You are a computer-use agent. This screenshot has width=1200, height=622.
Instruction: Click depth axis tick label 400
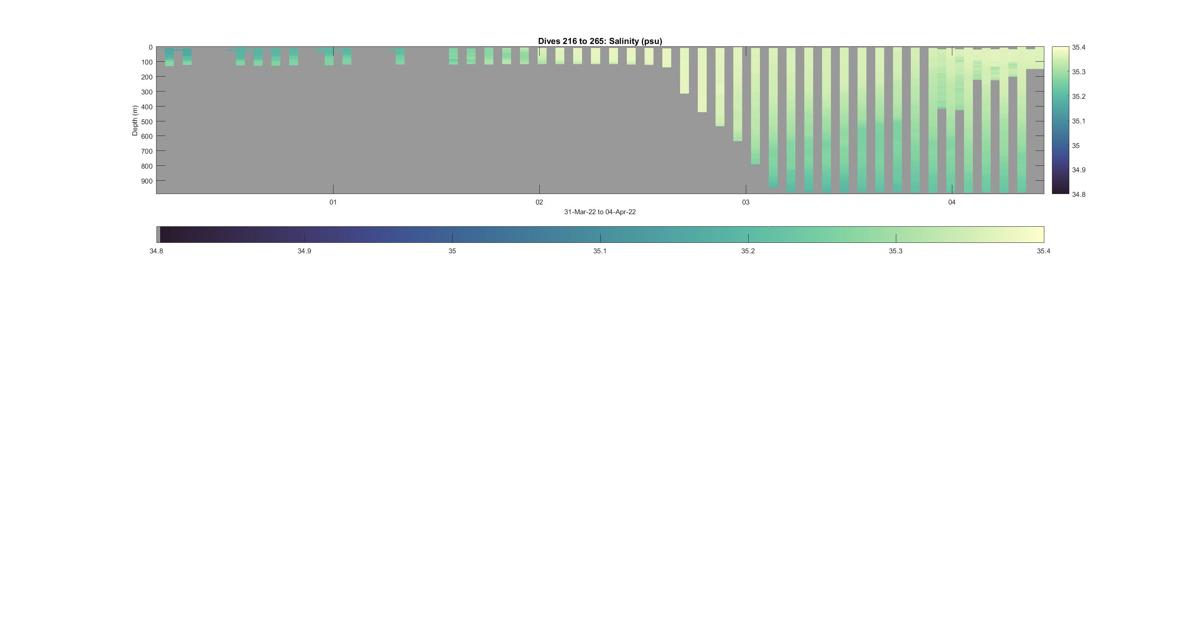pyautogui.click(x=146, y=107)
